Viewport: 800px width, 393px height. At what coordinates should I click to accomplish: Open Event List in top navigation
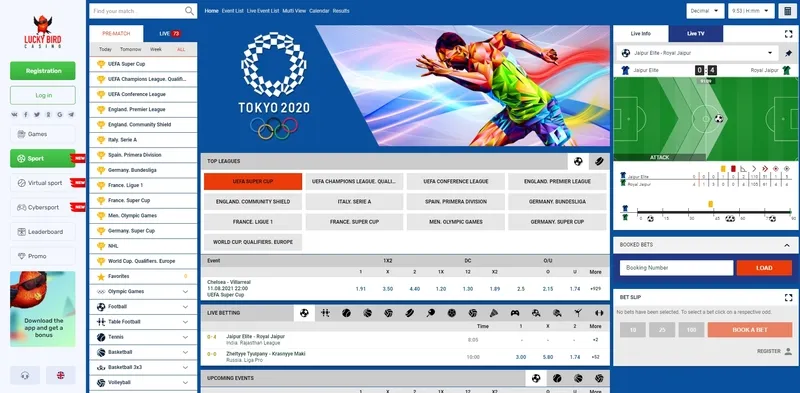point(233,11)
